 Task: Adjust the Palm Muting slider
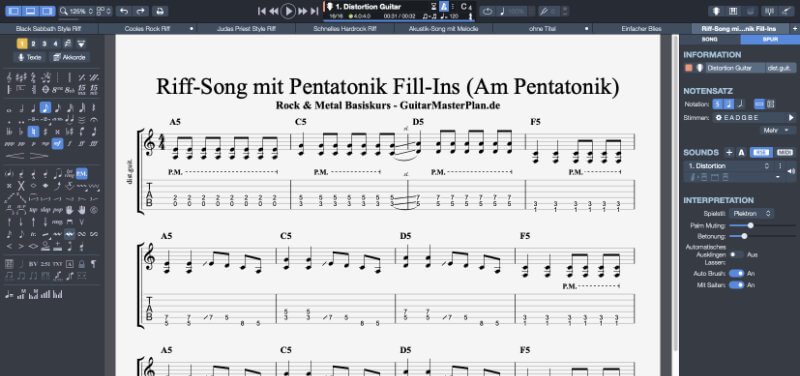tap(762, 225)
